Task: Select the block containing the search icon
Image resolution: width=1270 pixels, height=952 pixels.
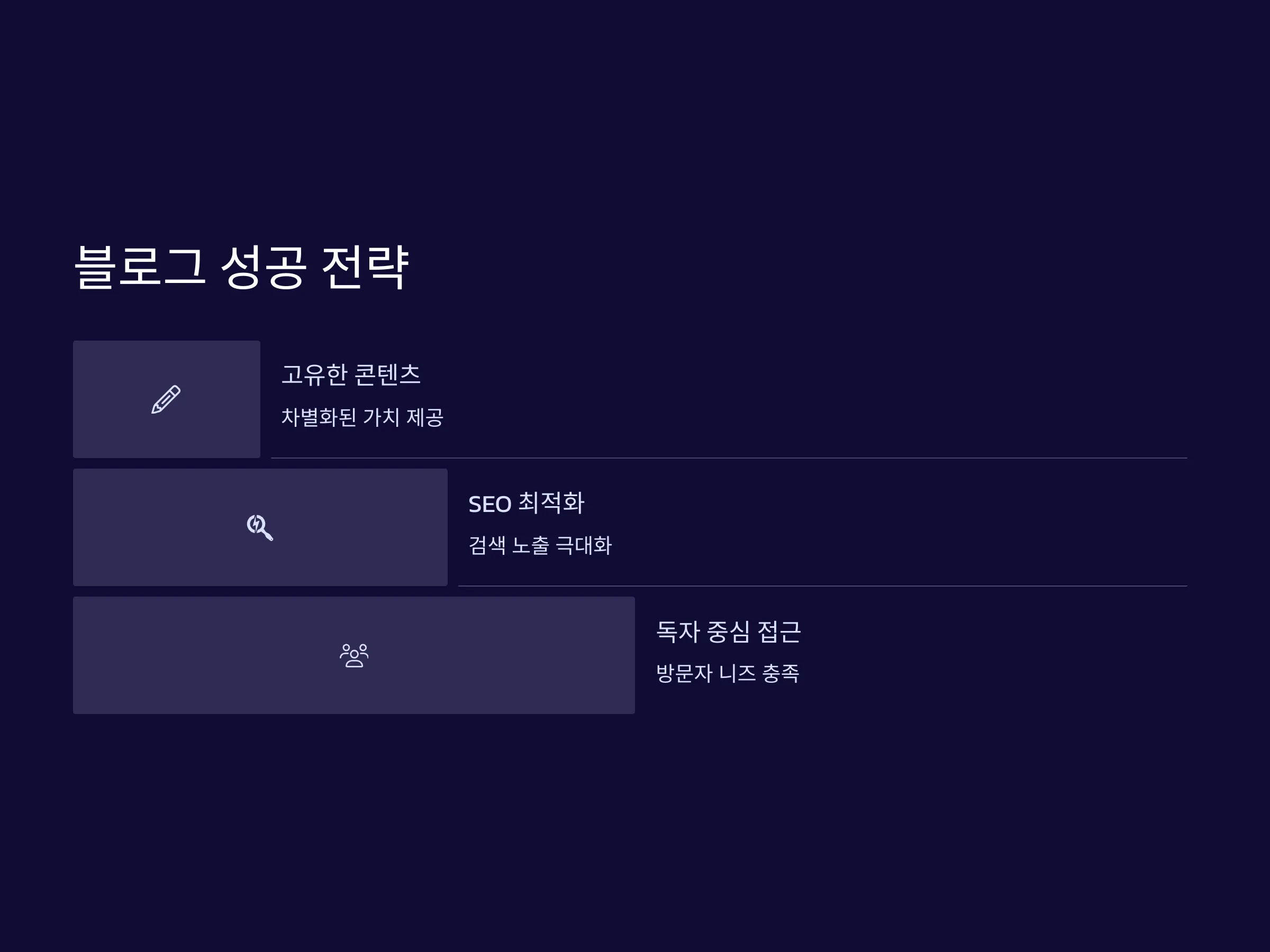Action: point(260,527)
